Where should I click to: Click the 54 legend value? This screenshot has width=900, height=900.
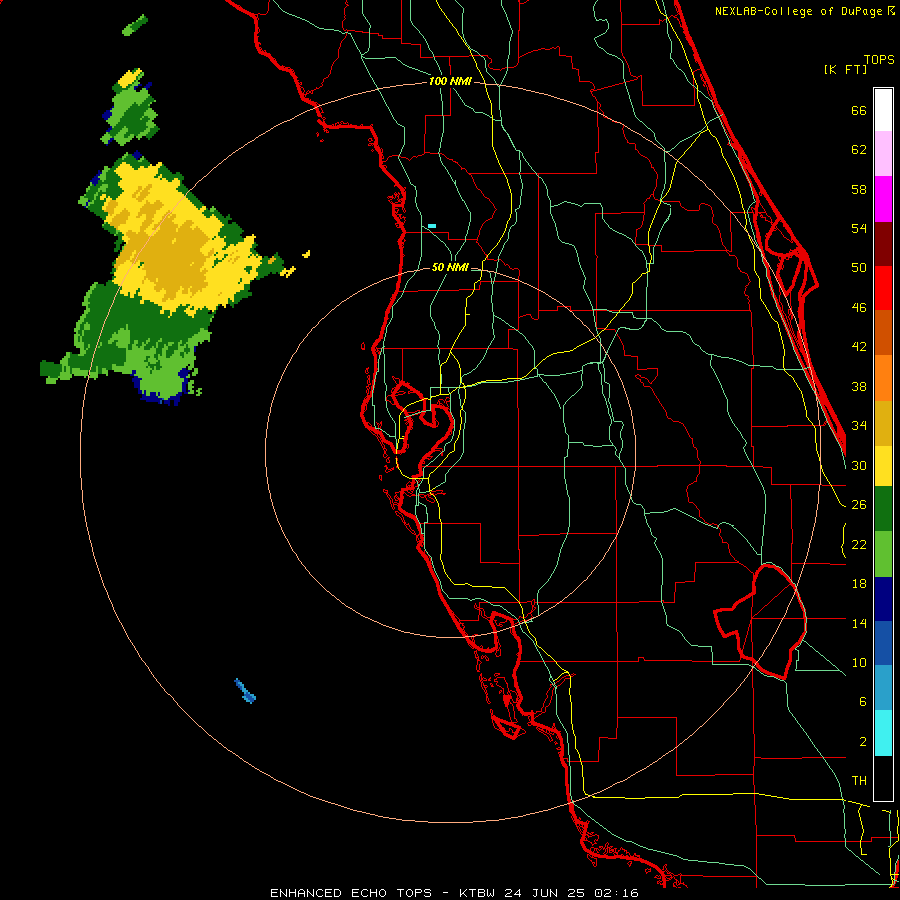tap(859, 228)
